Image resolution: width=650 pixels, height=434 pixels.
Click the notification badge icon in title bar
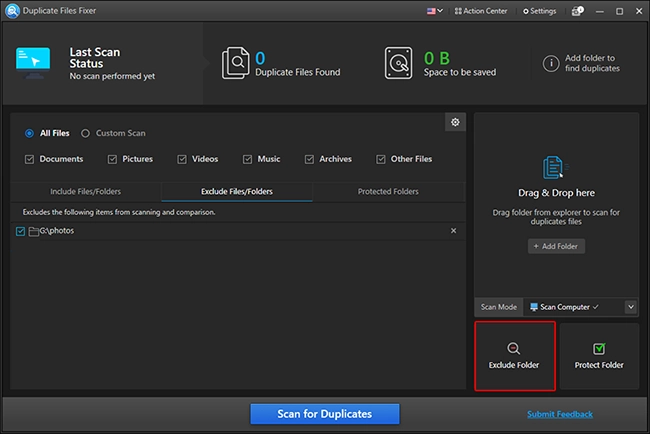[x=577, y=11]
